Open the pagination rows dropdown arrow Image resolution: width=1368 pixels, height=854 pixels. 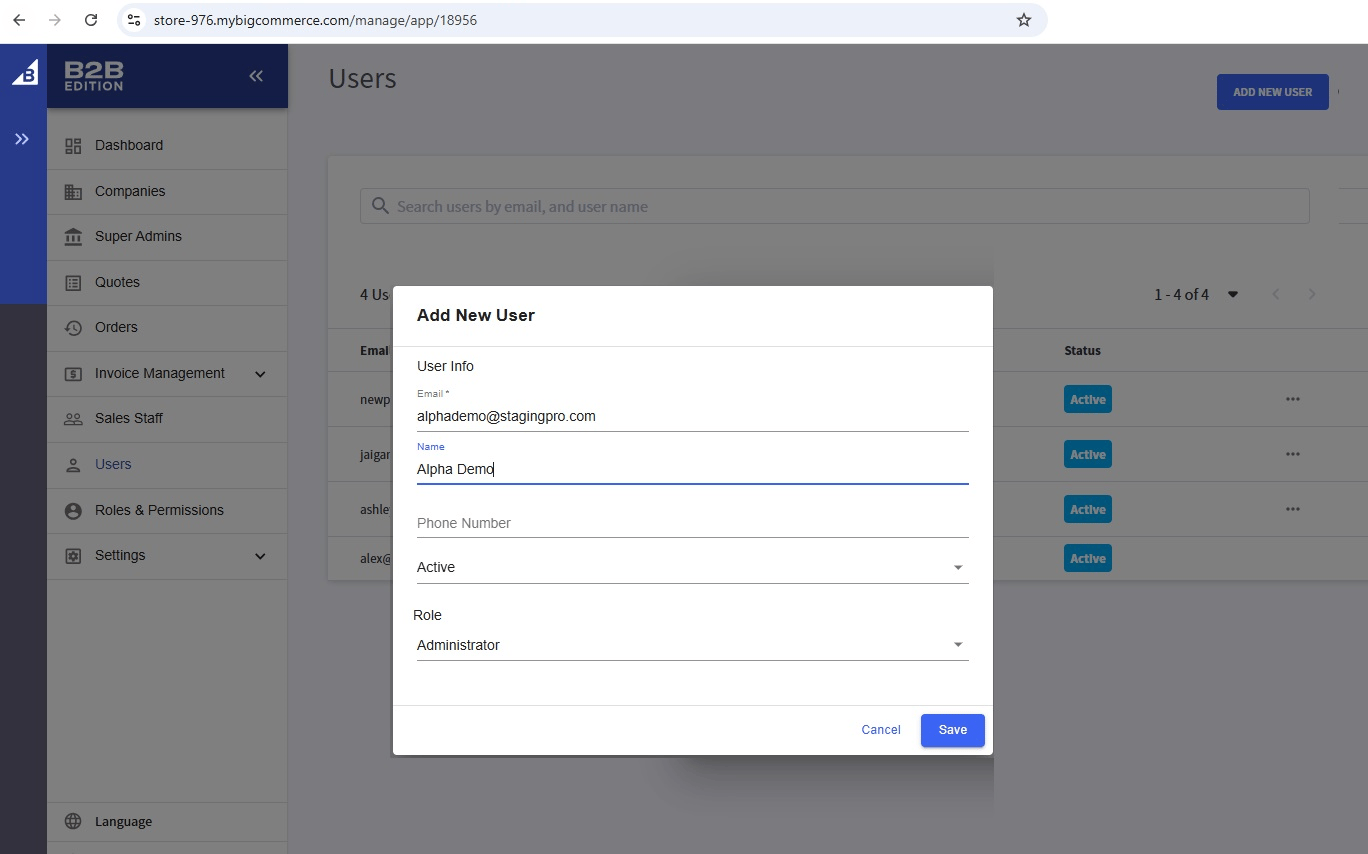pyautogui.click(x=1233, y=294)
